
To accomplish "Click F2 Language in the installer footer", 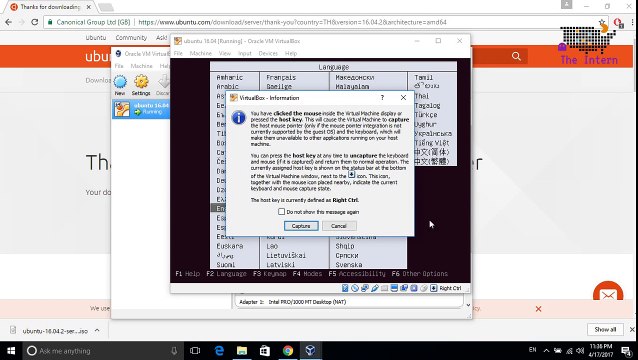I will click(x=226, y=274).
